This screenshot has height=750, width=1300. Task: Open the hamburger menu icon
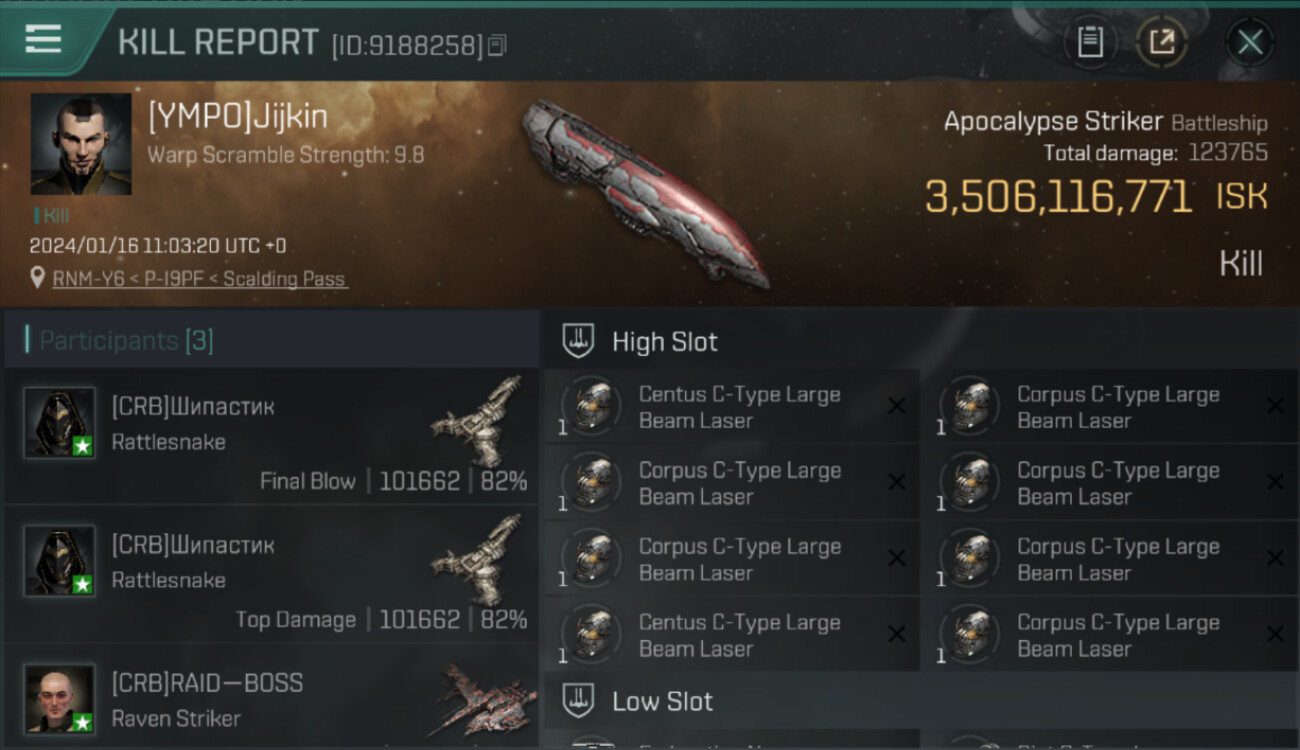43,39
